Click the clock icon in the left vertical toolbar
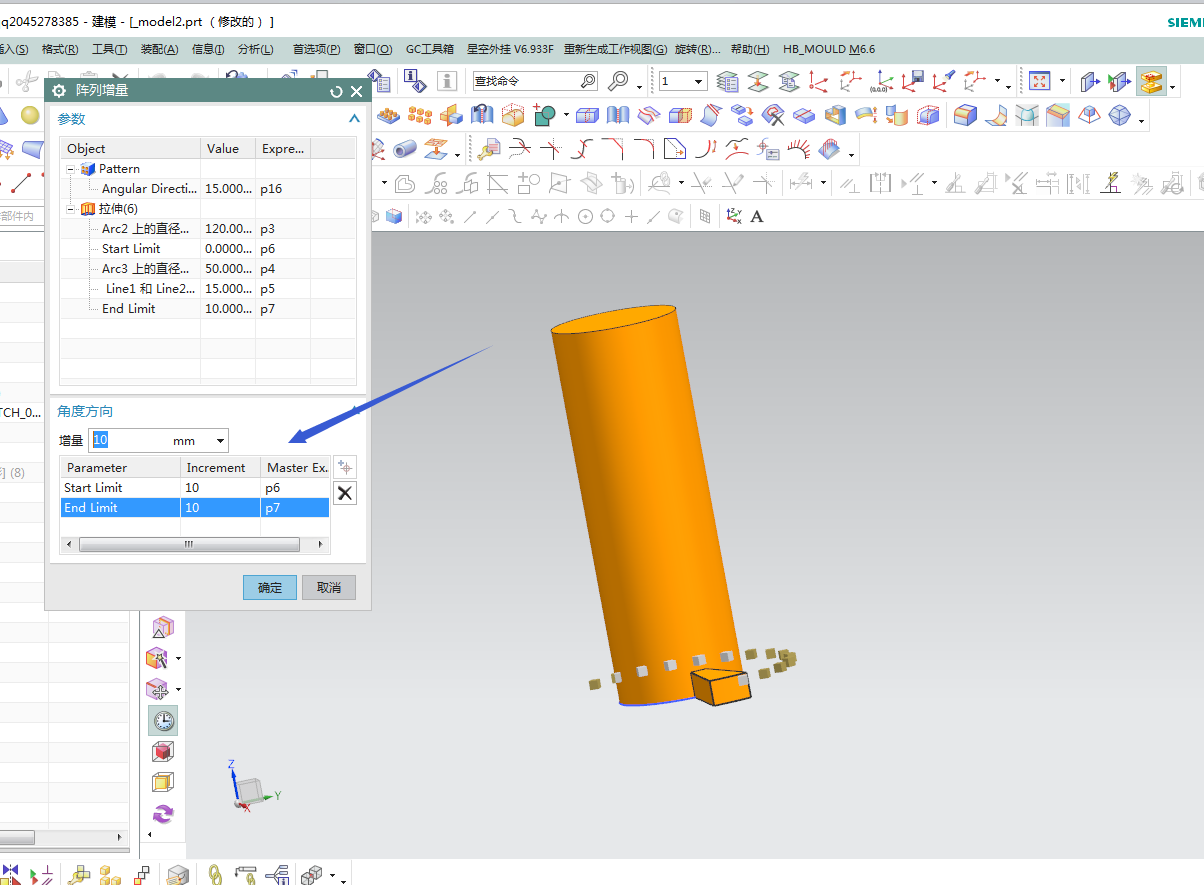1204x885 pixels. (x=163, y=720)
